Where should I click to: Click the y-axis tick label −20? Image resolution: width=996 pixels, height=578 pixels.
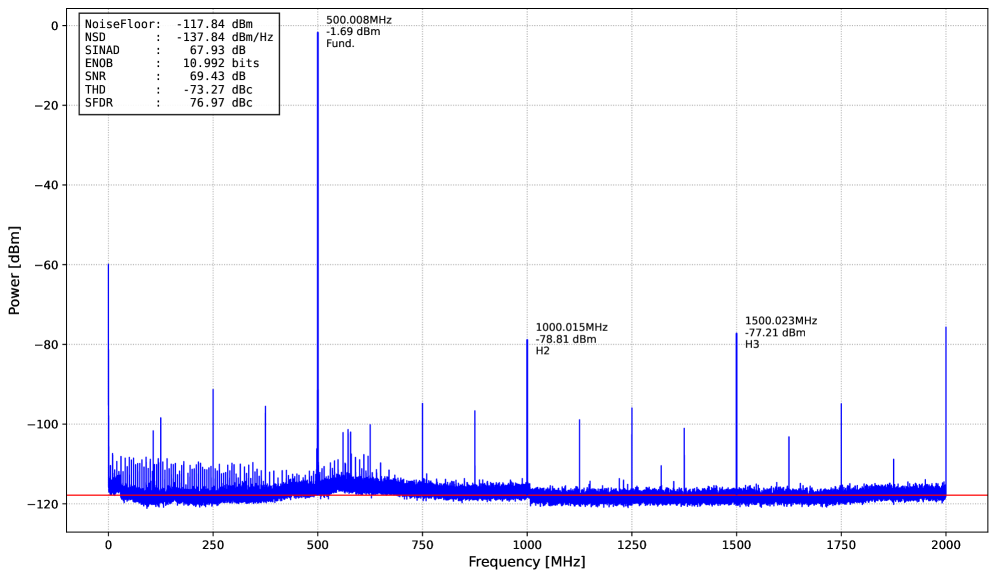click(x=46, y=105)
